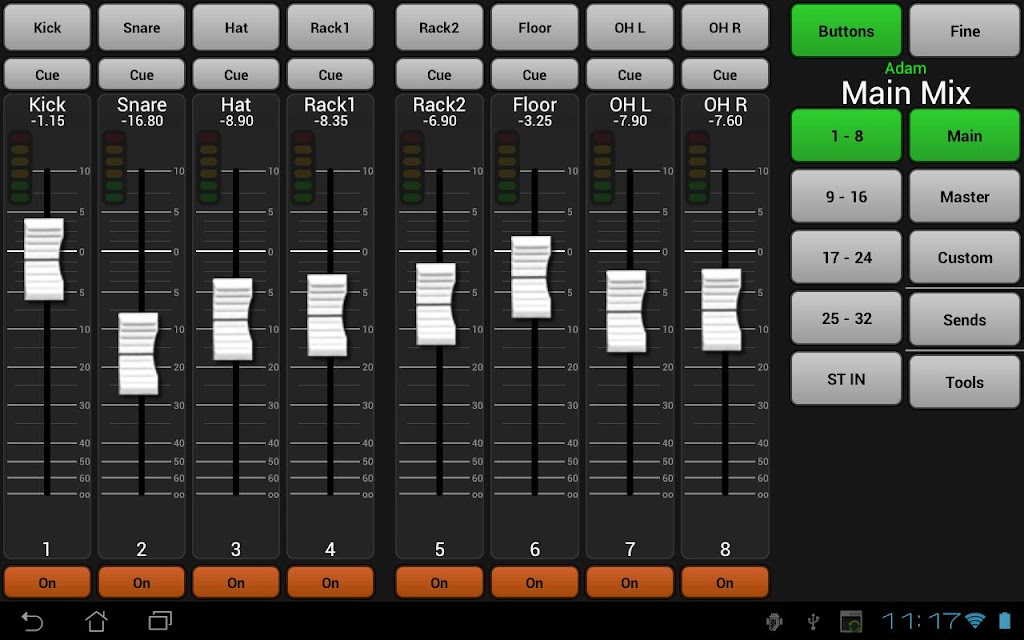Switch to the ST IN bank
Viewport: 1024px width, 640px height.
coord(846,379)
